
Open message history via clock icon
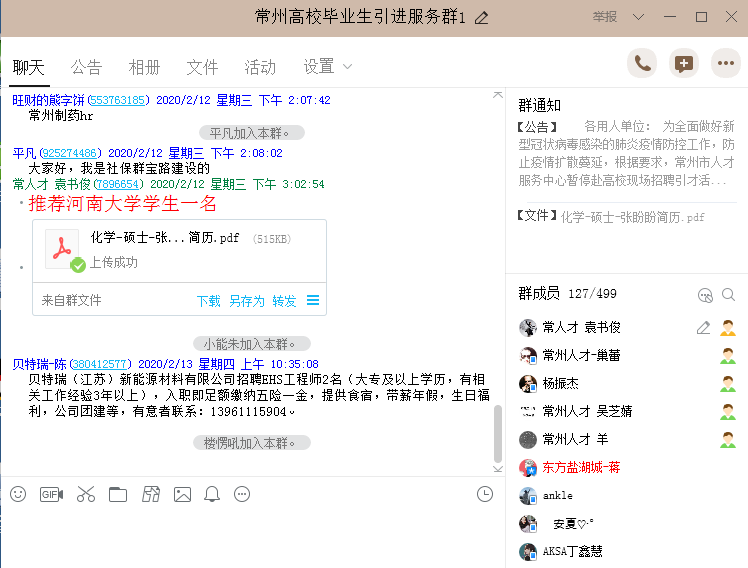(485, 494)
